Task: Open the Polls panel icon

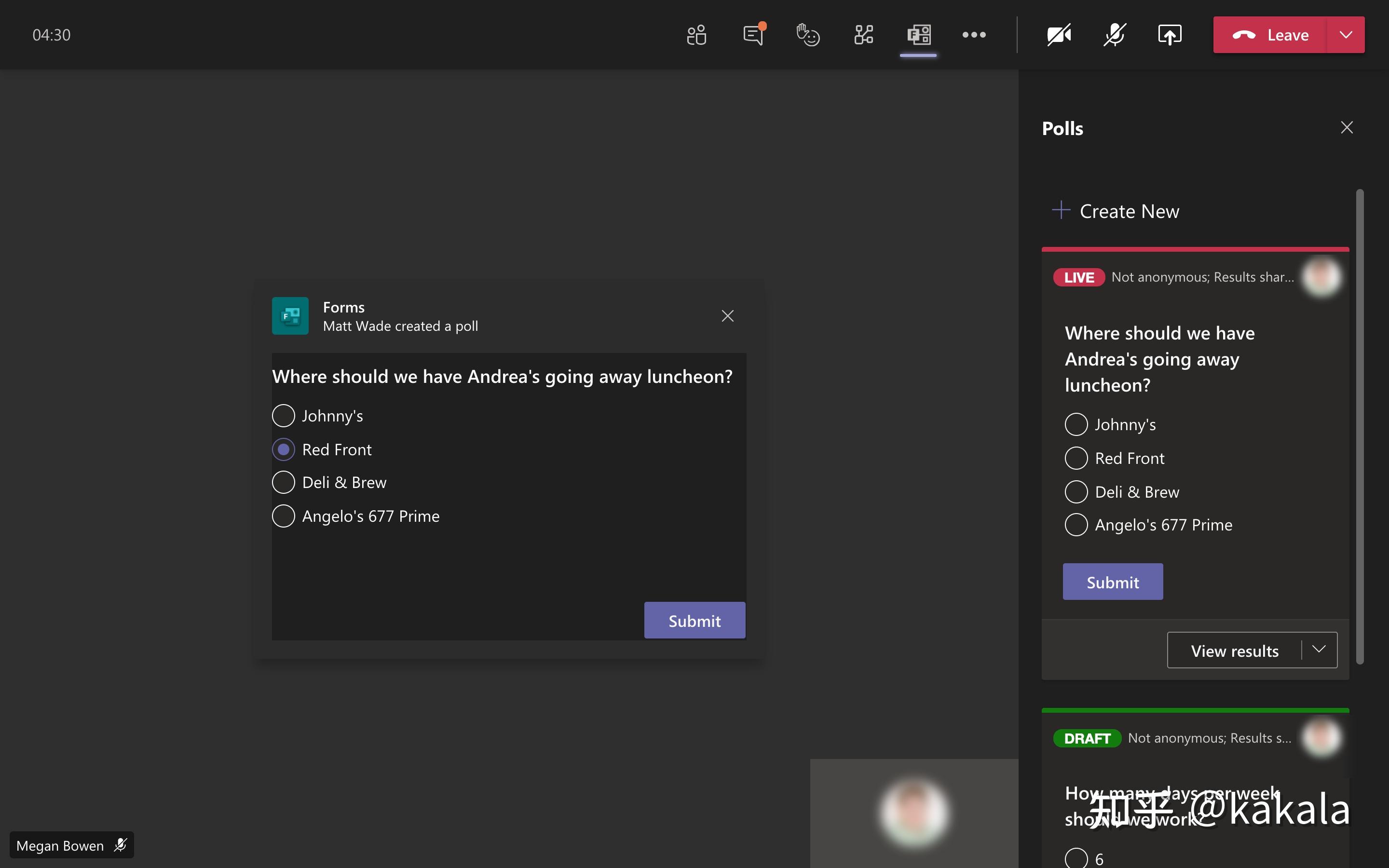Action: click(917, 34)
